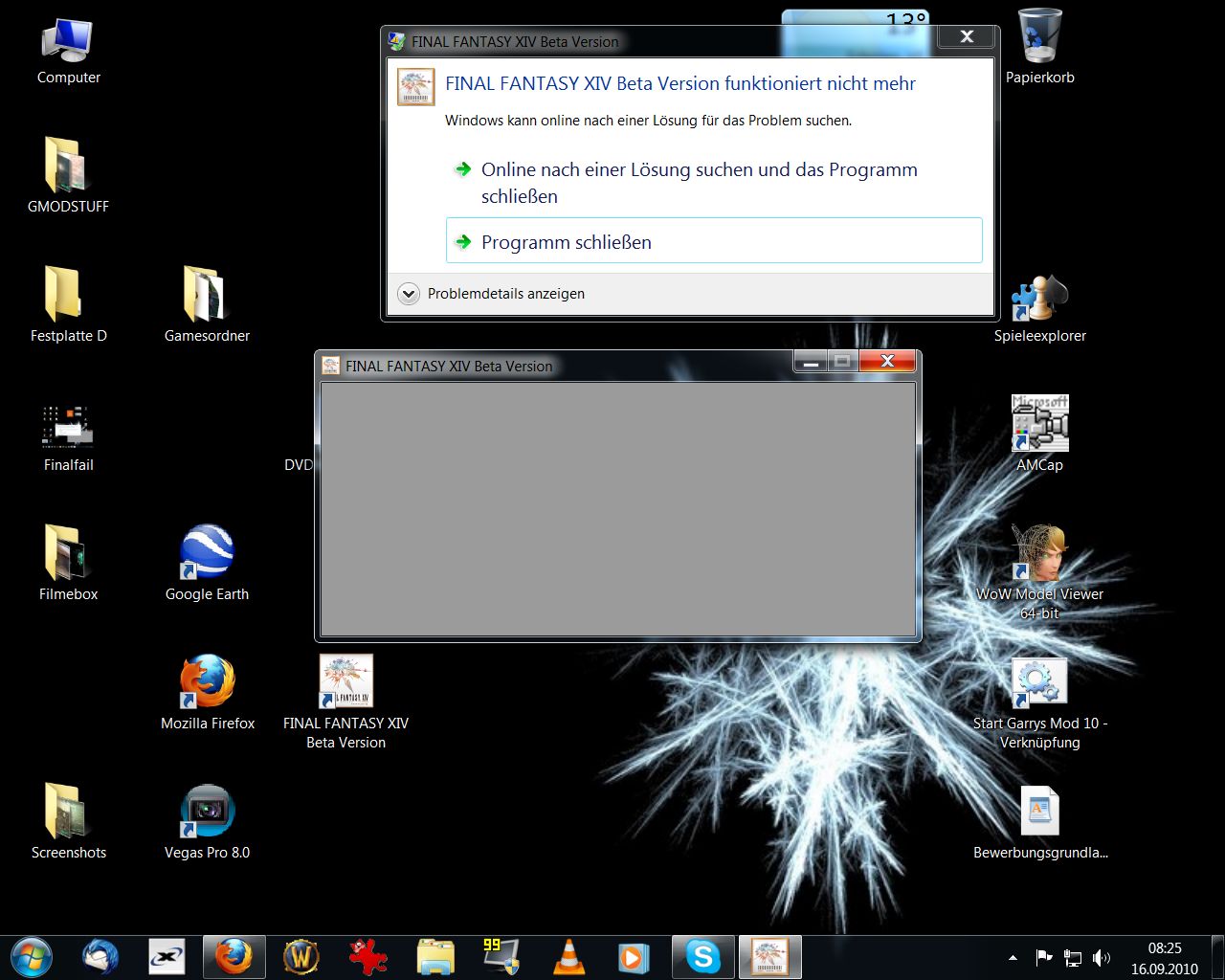Open the volume speaker tray icon
The width and height of the screenshot is (1225, 980).
click(1102, 958)
